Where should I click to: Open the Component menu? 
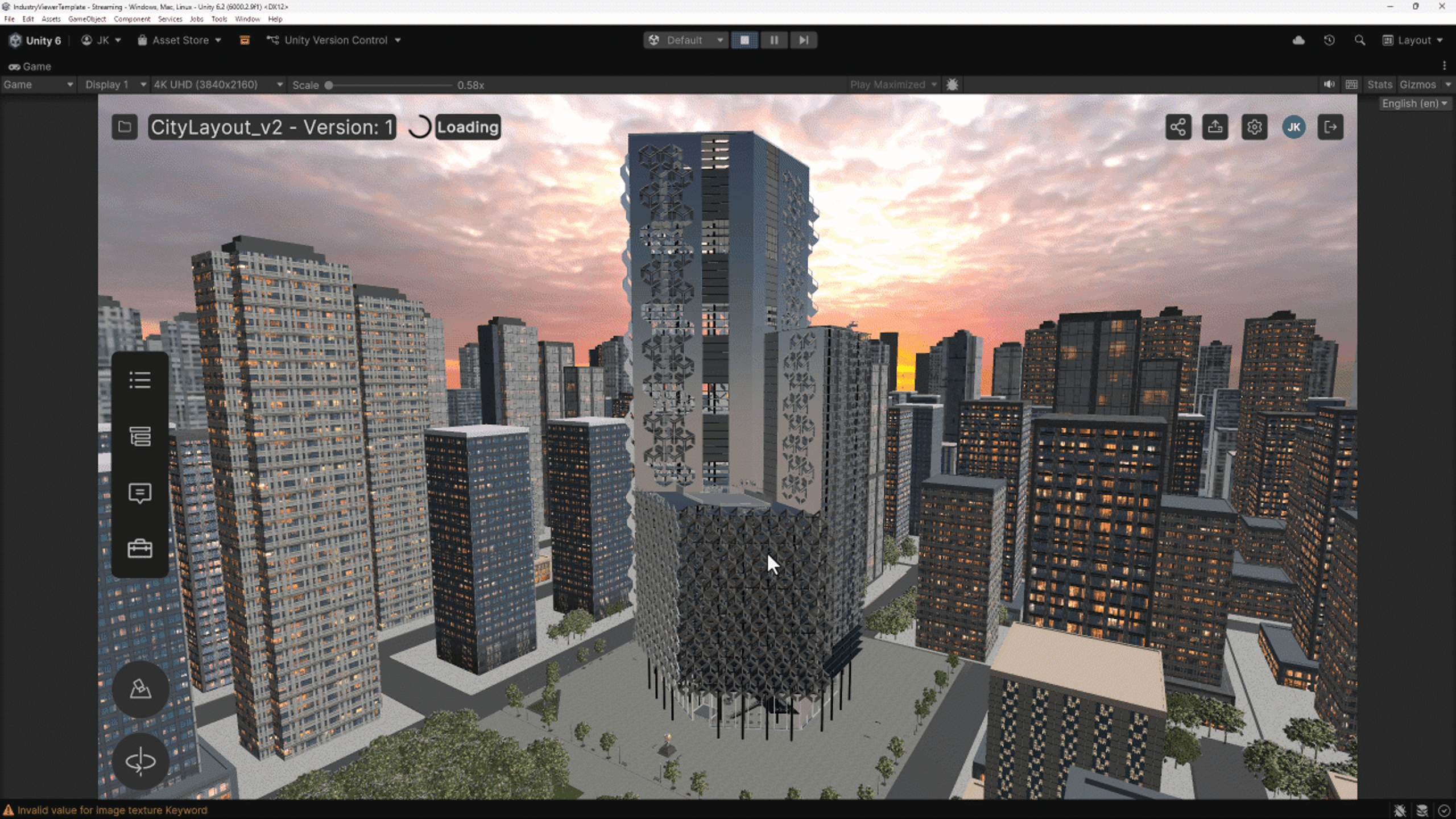pyautogui.click(x=132, y=19)
